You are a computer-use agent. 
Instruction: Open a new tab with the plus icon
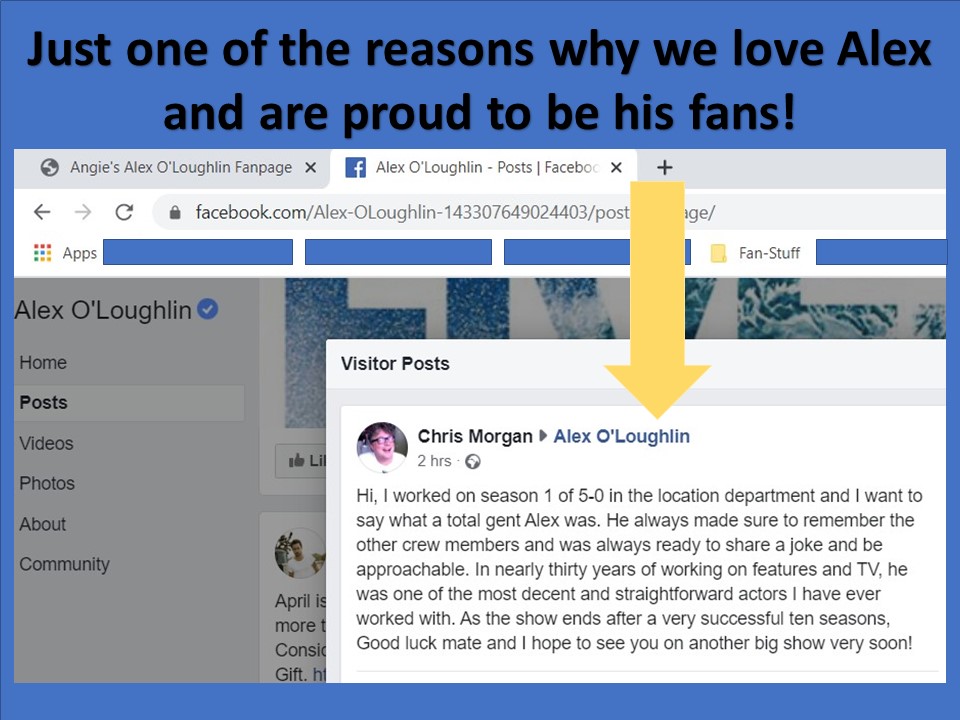tap(664, 167)
